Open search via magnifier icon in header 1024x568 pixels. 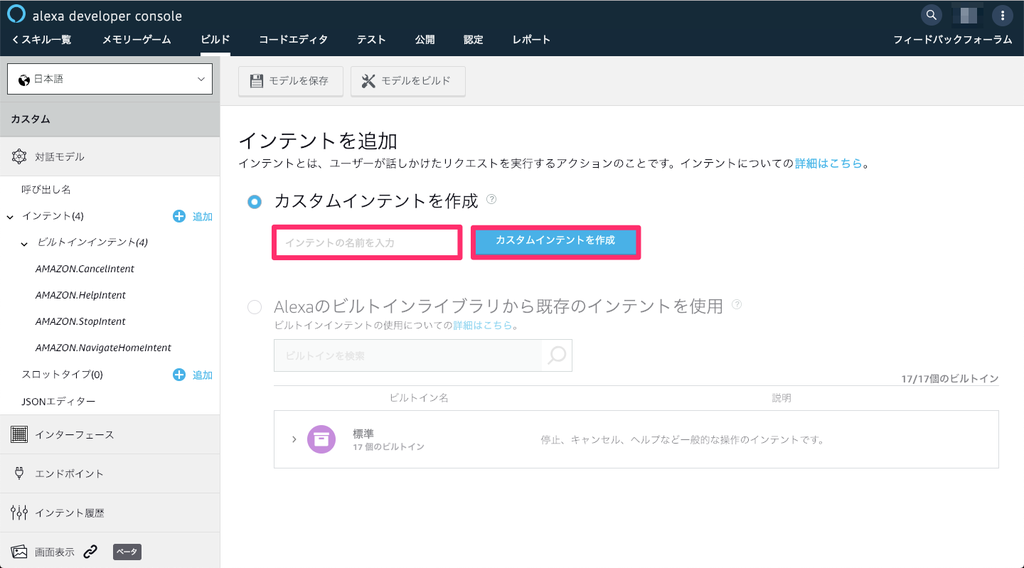931,15
